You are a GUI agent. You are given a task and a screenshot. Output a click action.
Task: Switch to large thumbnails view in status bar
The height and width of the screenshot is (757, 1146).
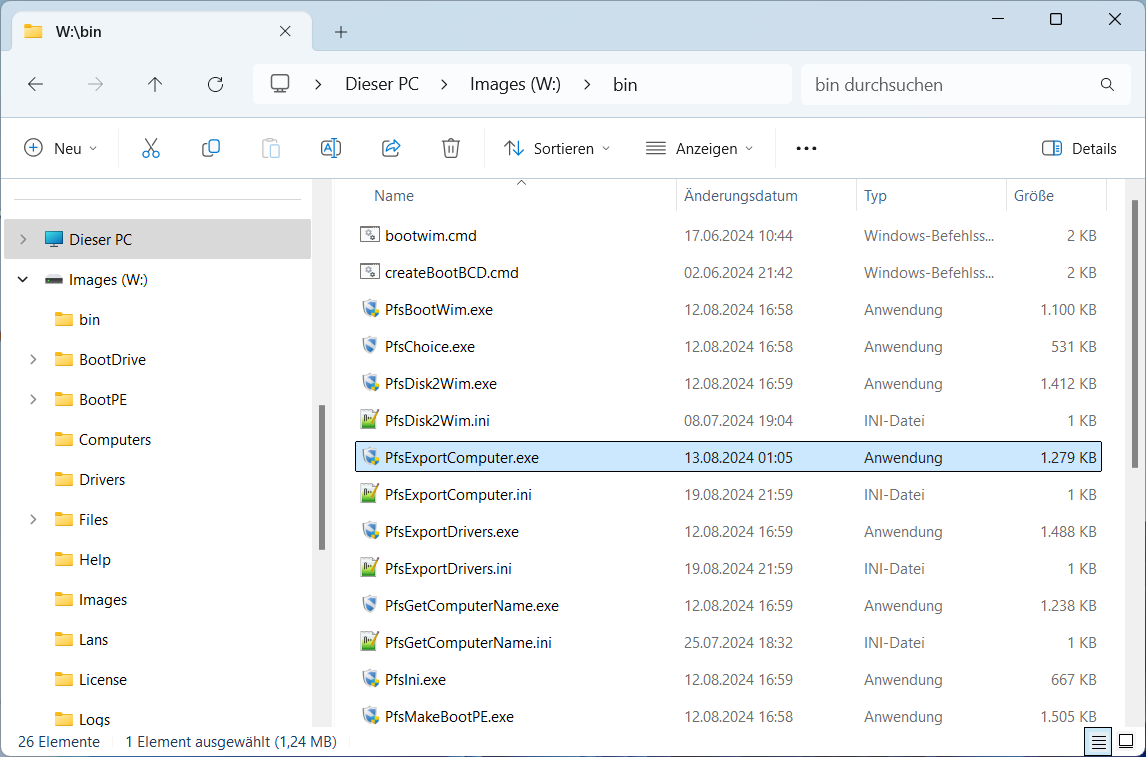click(x=1126, y=742)
